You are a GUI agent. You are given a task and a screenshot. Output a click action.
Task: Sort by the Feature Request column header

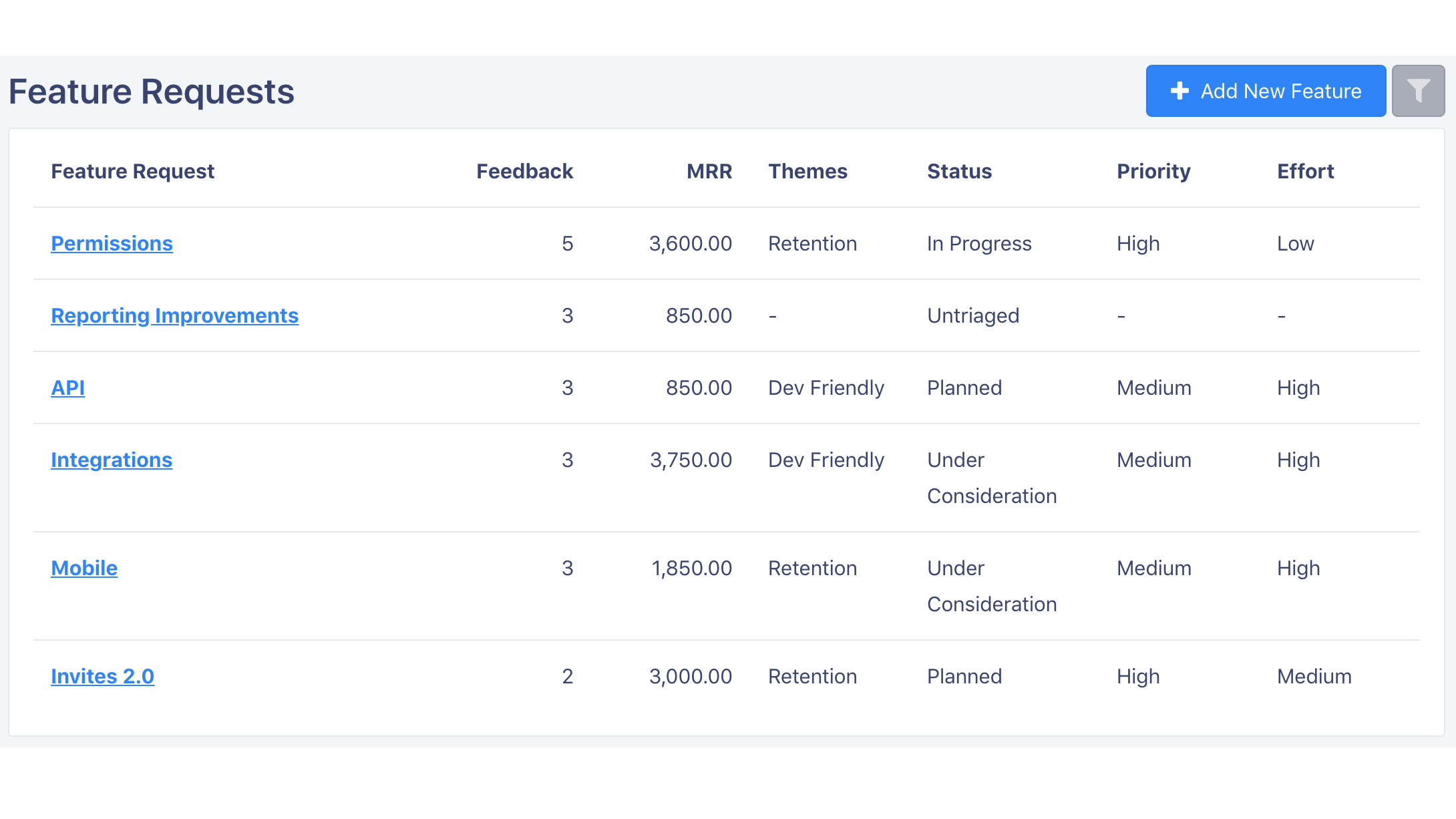coord(132,171)
